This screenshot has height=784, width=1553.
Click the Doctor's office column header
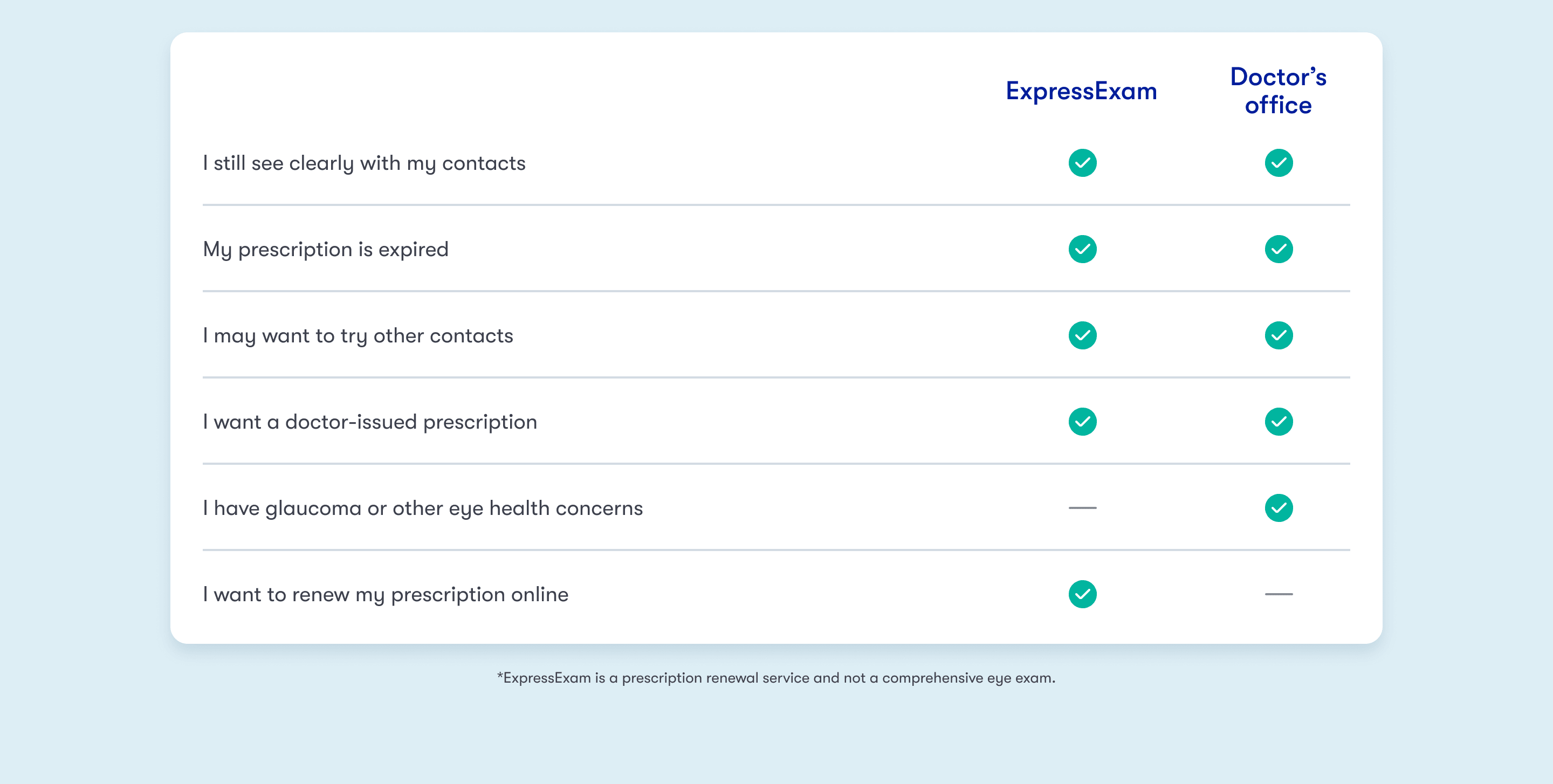coord(1278,91)
